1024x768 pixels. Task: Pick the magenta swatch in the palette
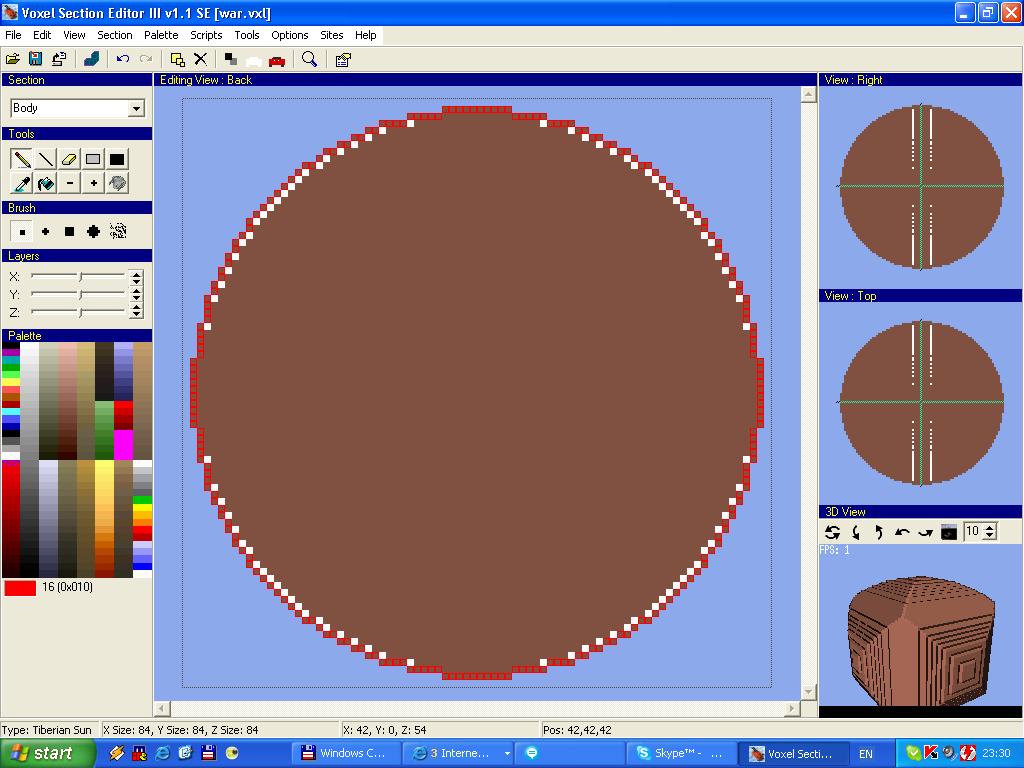(x=123, y=445)
